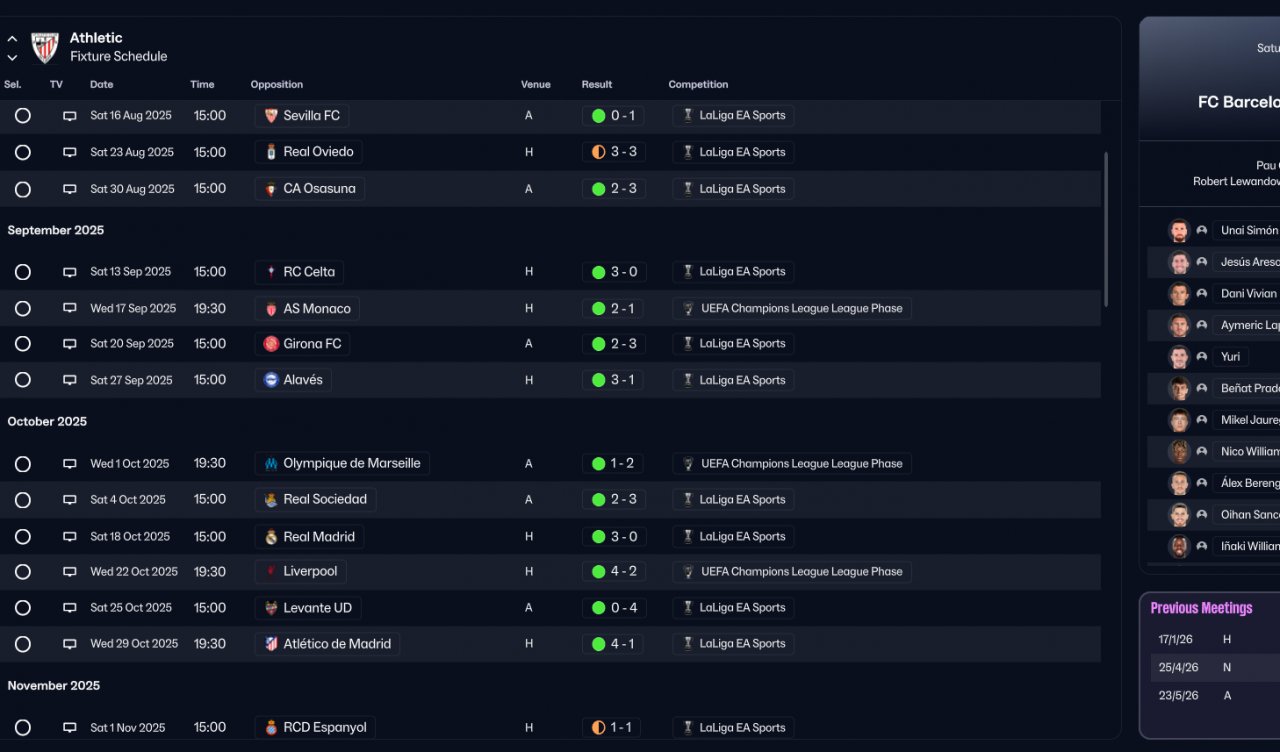
Task: Click Yuri's player portrait
Action: click(x=1180, y=357)
